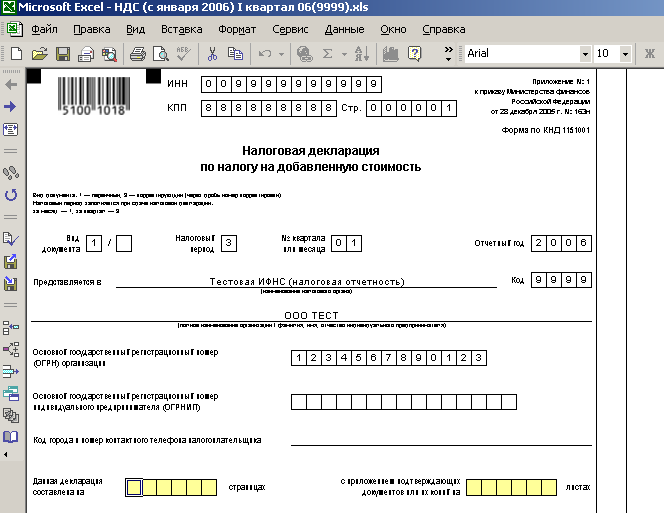Image resolution: width=664 pixels, height=513 pixels.
Task: Apply bold formatting with Ж button
Action: (650, 54)
